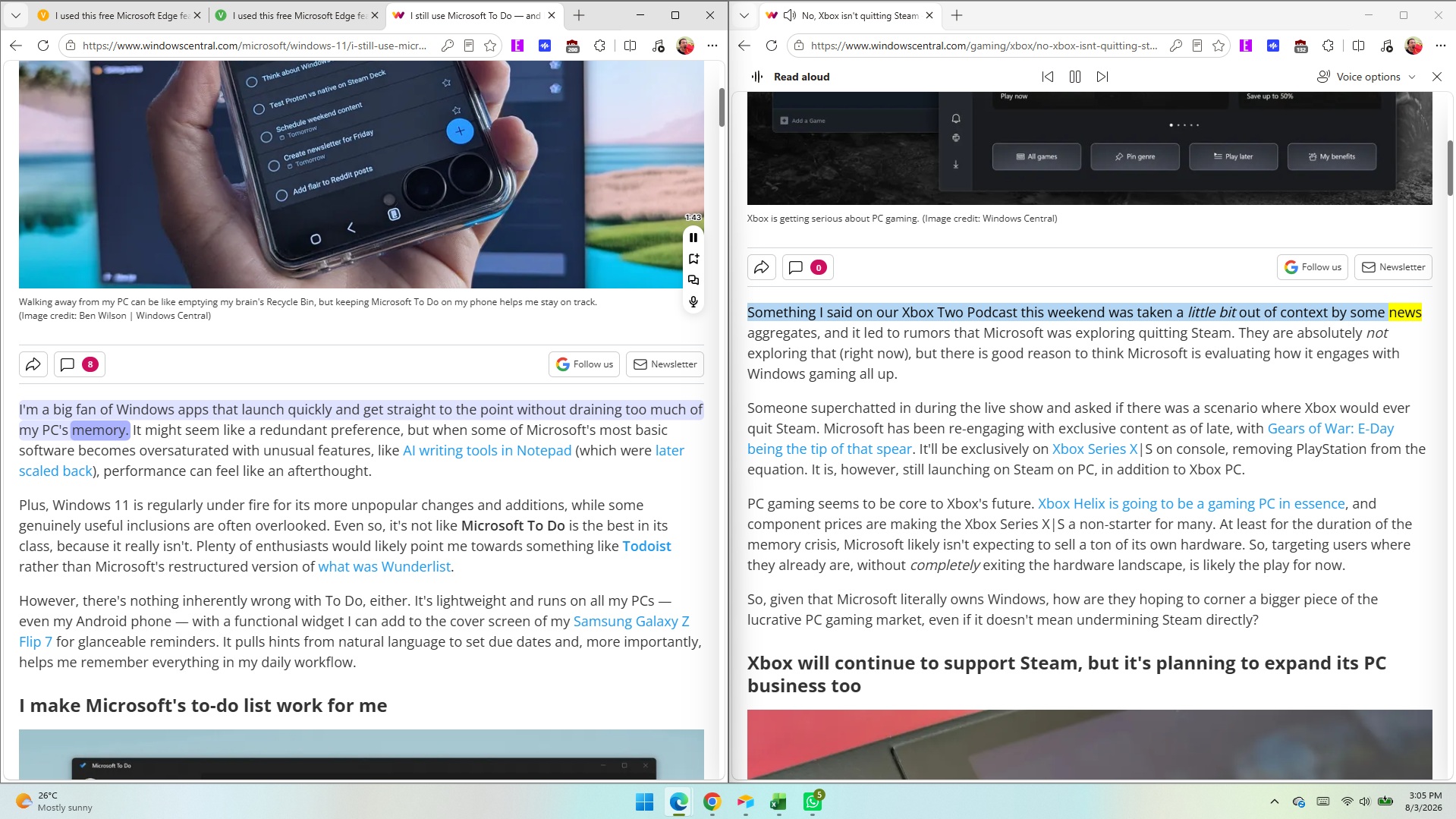Share the Microsoft To Do article
The height and width of the screenshot is (819, 1456).
click(33, 364)
